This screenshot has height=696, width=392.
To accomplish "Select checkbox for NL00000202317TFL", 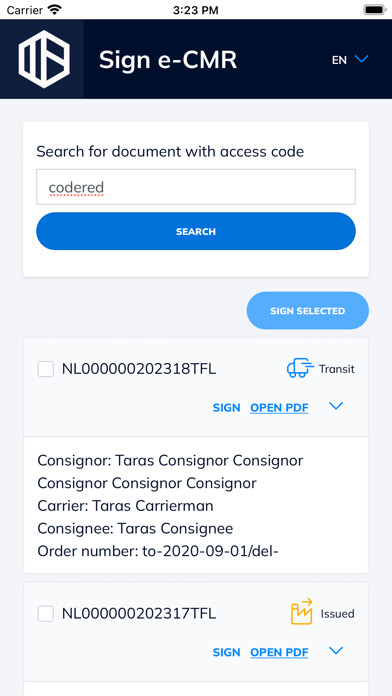I will [46, 614].
